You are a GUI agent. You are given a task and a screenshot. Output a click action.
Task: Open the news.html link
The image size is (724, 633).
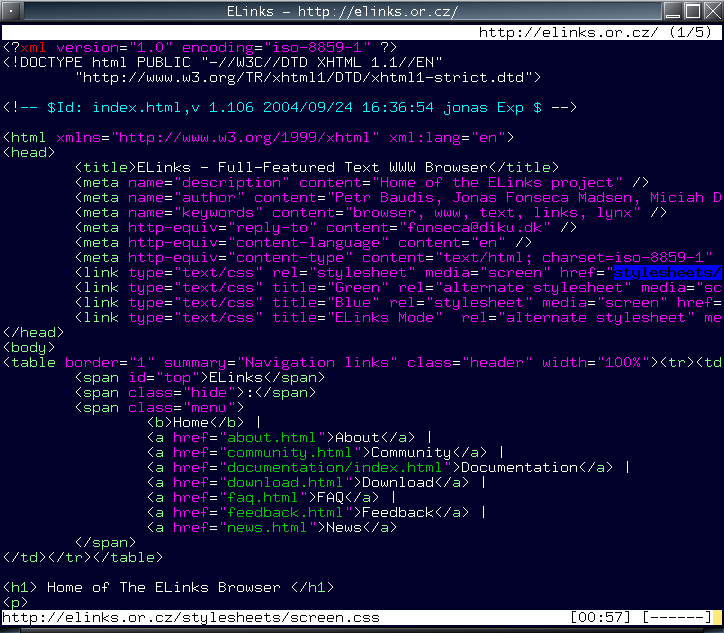click(x=267, y=528)
